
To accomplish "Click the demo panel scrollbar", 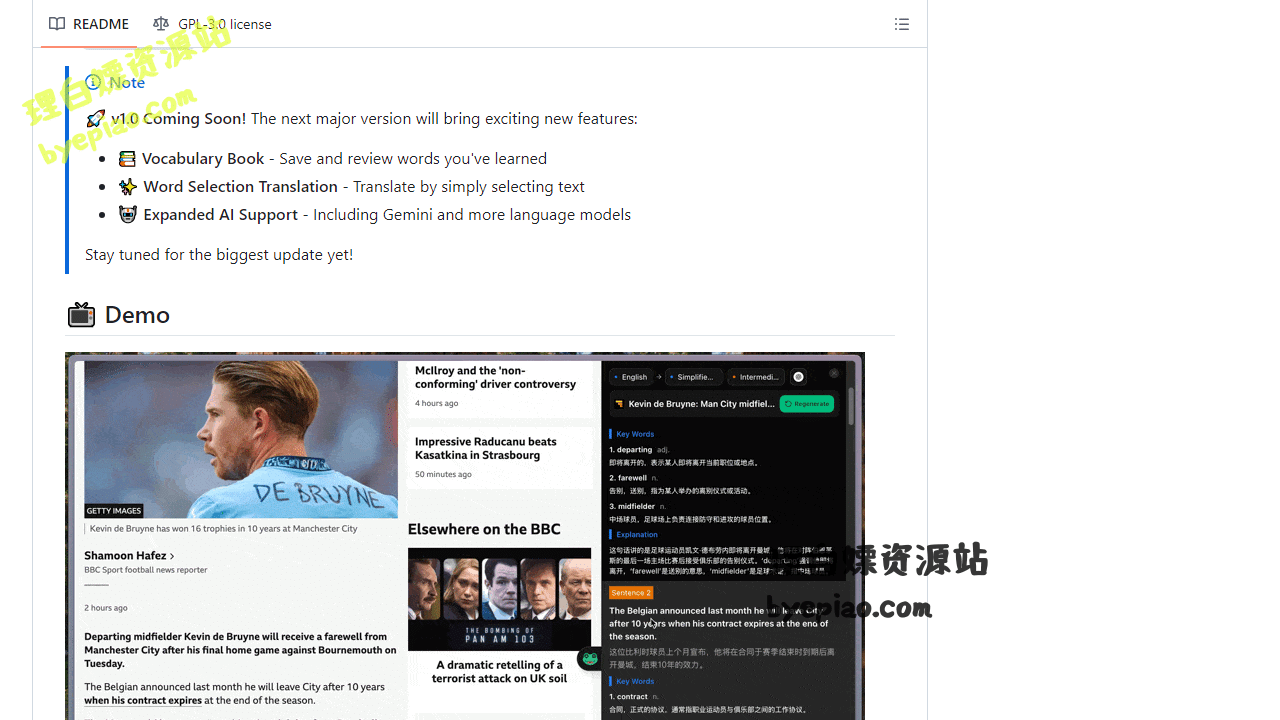I will [851, 408].
